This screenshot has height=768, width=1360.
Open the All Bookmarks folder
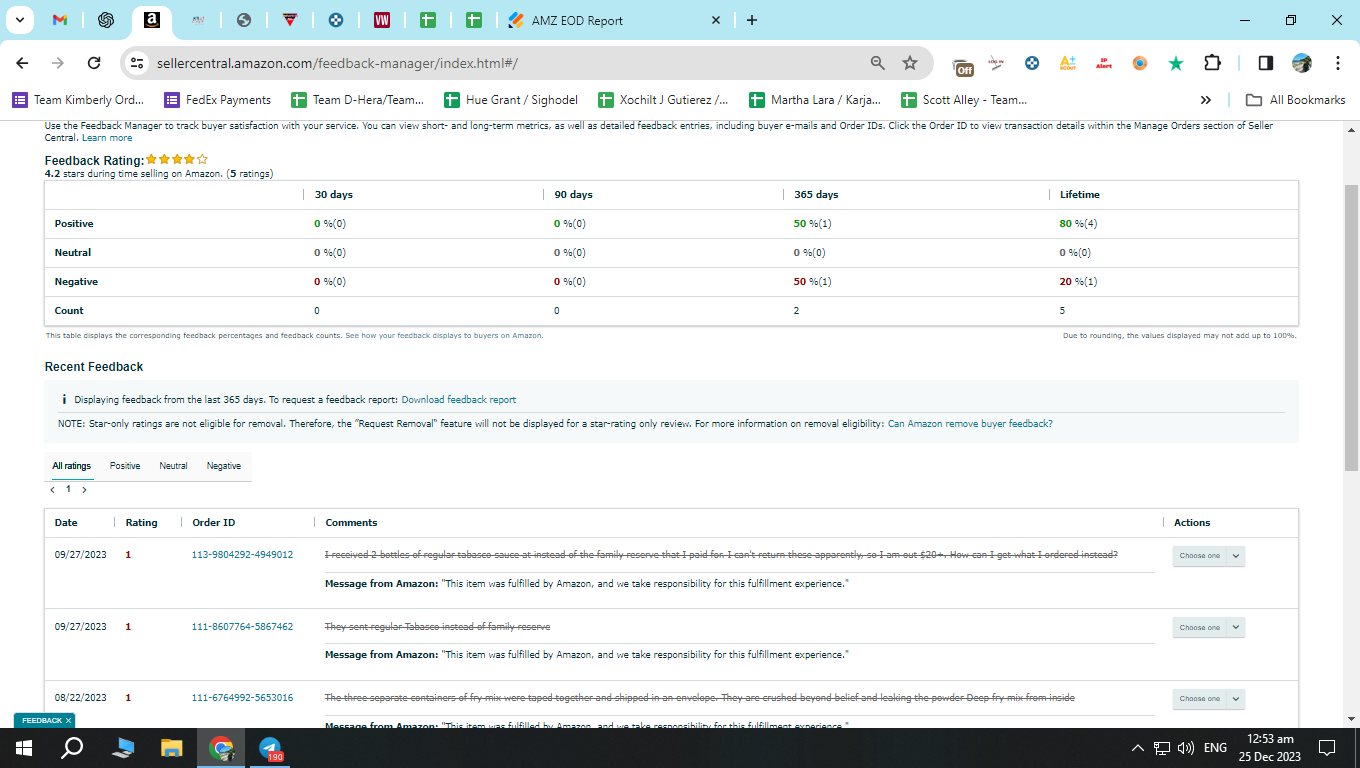click(1296, 100)
